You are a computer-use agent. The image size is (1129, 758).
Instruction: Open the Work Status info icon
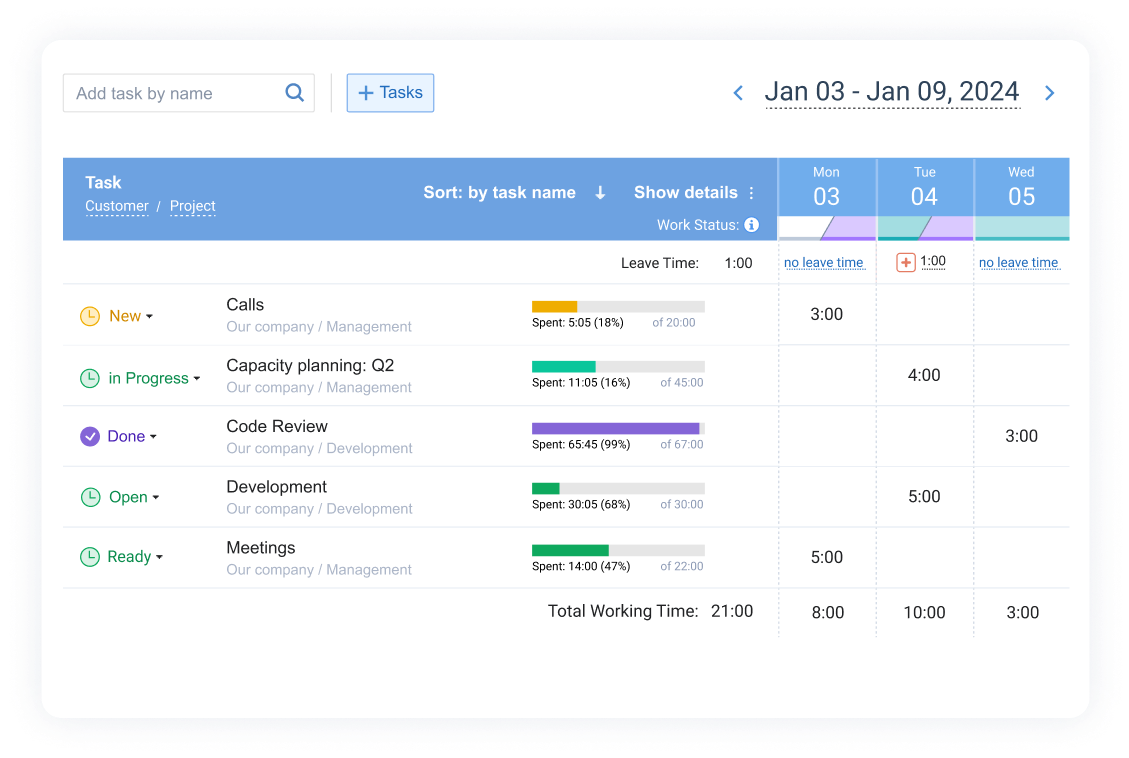pos(751,225)
